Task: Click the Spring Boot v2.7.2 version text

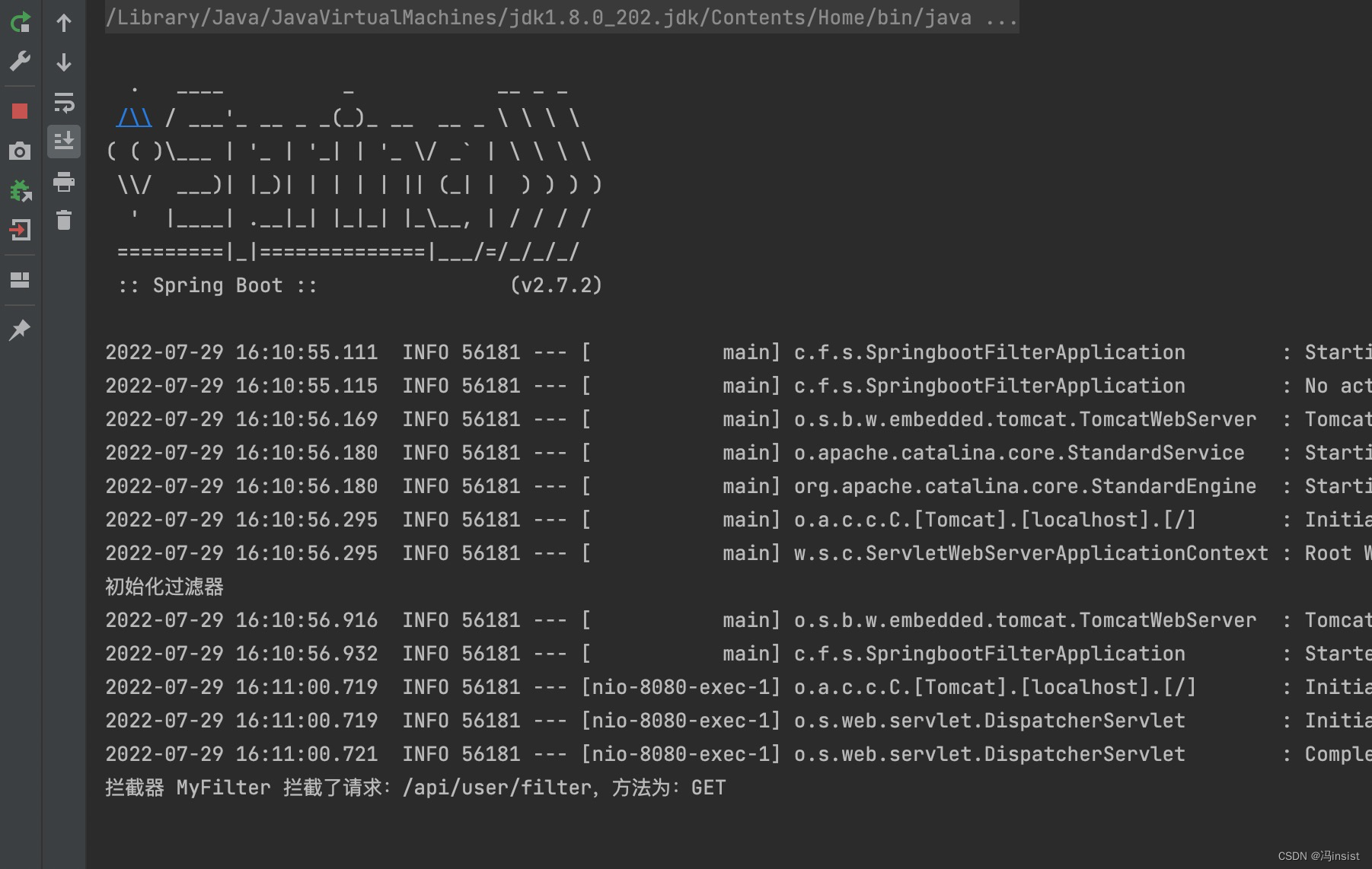Action: click(x=556, y=285)
